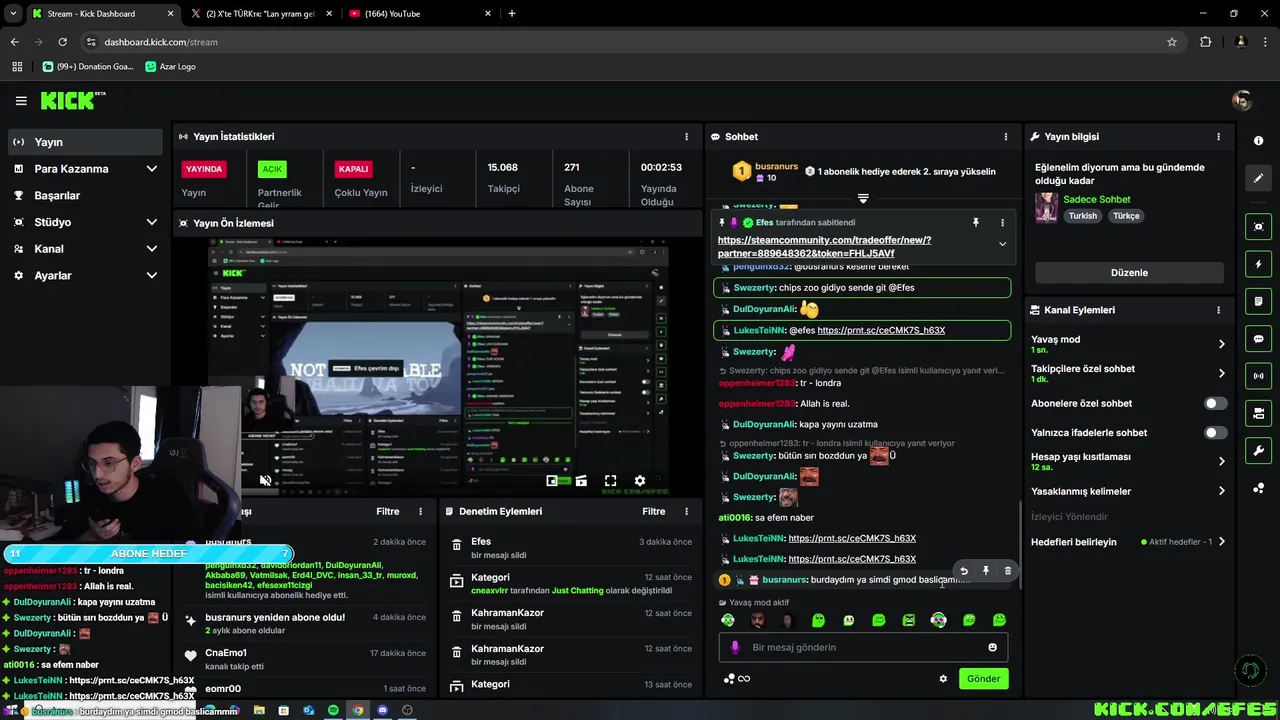
Task: Click the chat bubble icon in sidebar
Action: click(1259, 339)
